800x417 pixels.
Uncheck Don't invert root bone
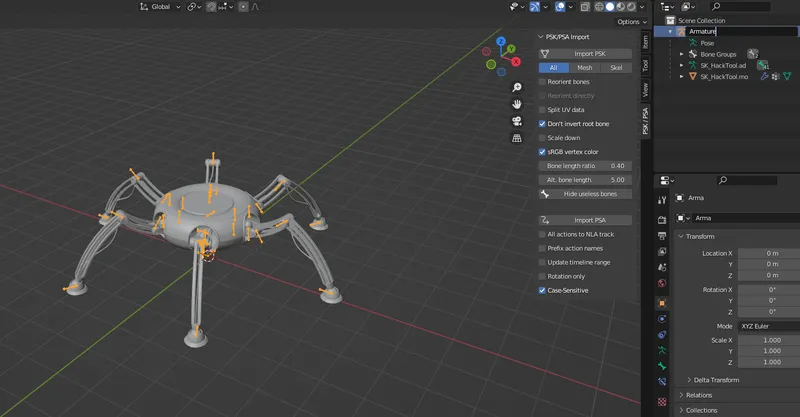point(542,124)
